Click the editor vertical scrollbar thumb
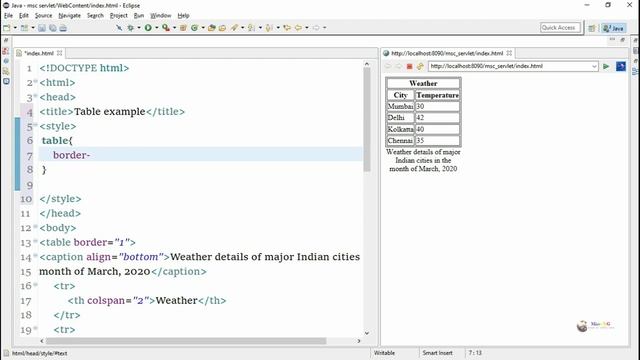 click(x=367, y=119)
